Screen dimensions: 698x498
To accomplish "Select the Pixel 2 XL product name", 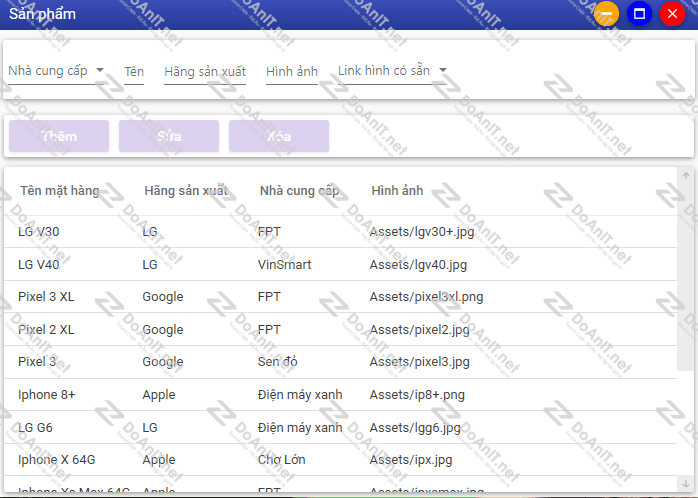I will coord(46,330).
